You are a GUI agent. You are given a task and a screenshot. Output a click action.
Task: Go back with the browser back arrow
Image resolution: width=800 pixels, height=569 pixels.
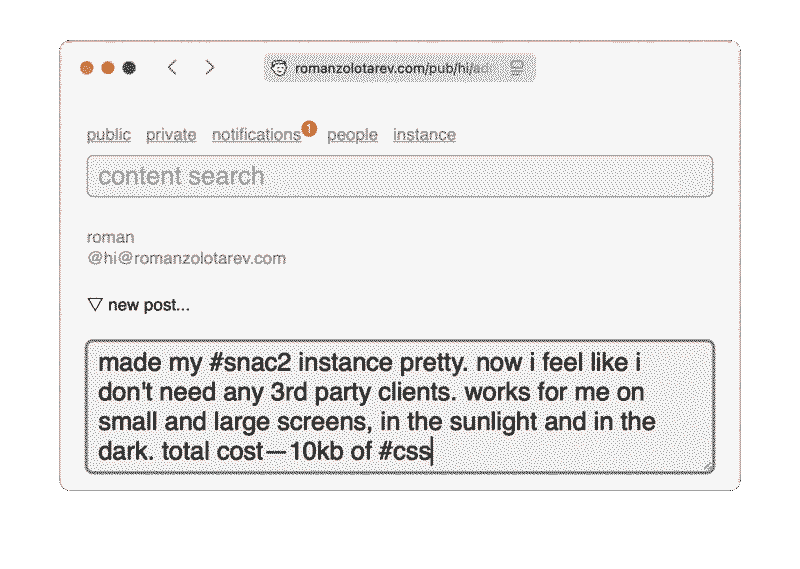coord(172,68)
